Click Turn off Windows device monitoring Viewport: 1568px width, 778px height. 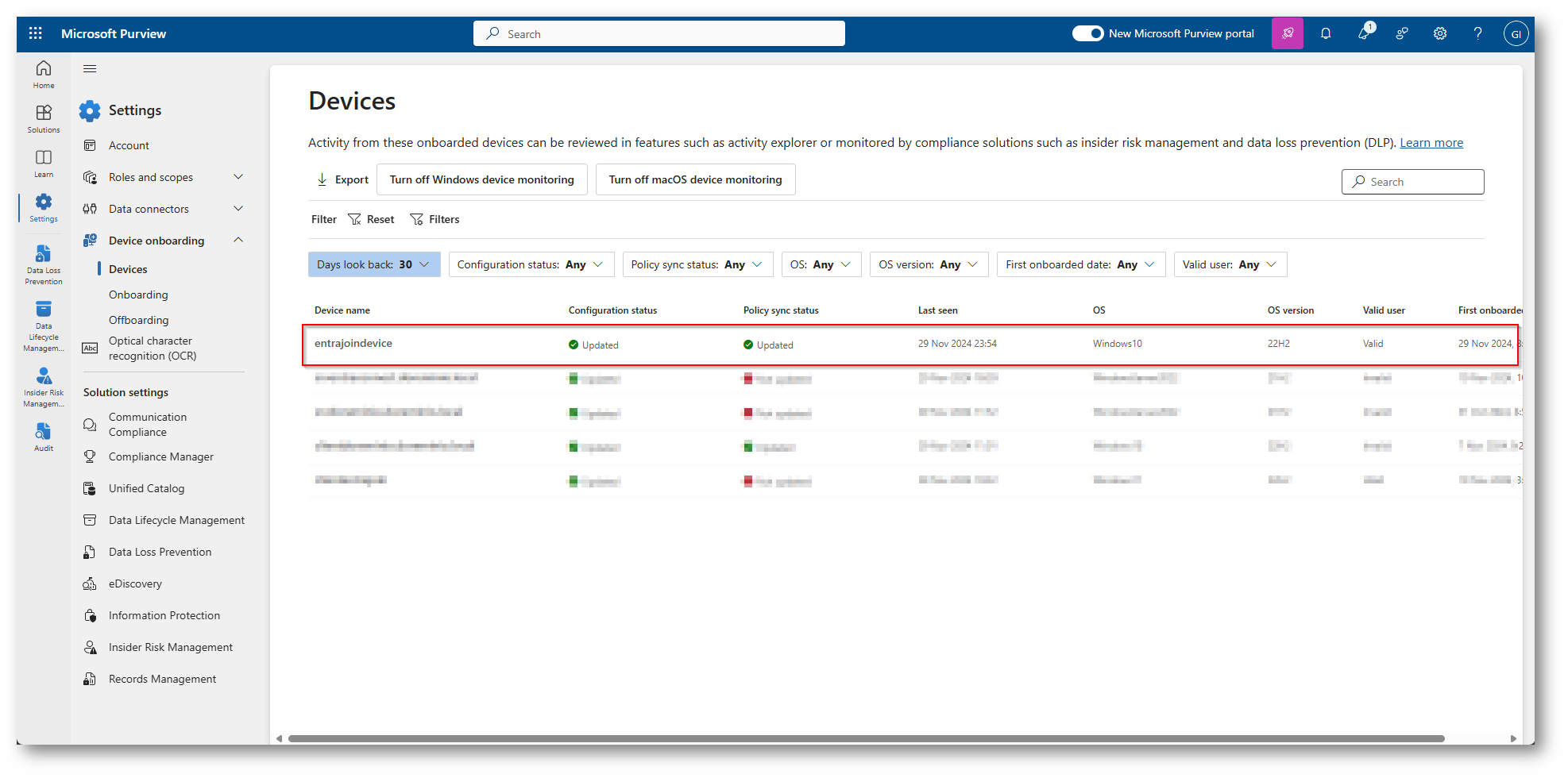point(481,179)
